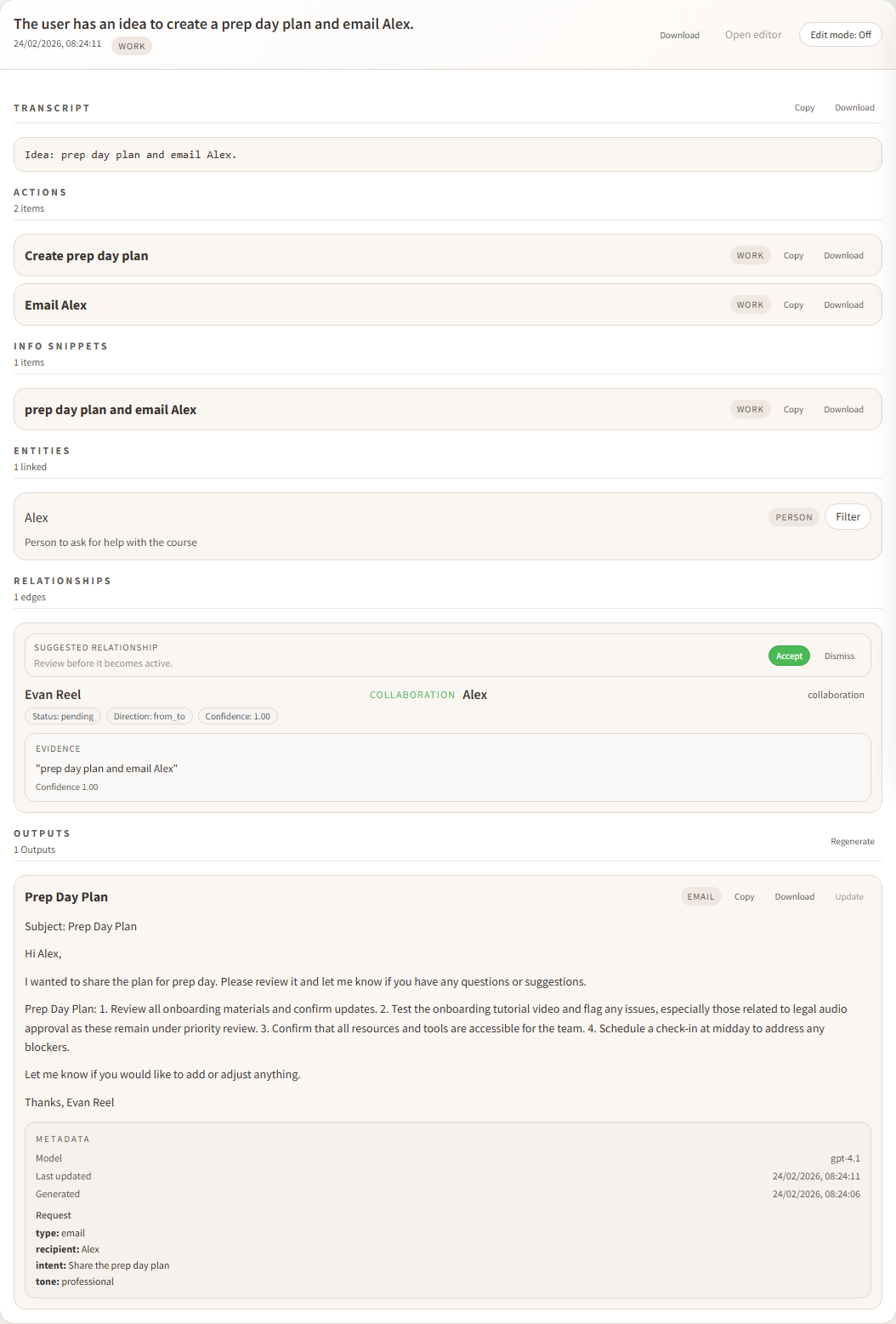The image size is (896, 1324).
Task: Toggle Edit mode to On
Action: click(840, 34)
